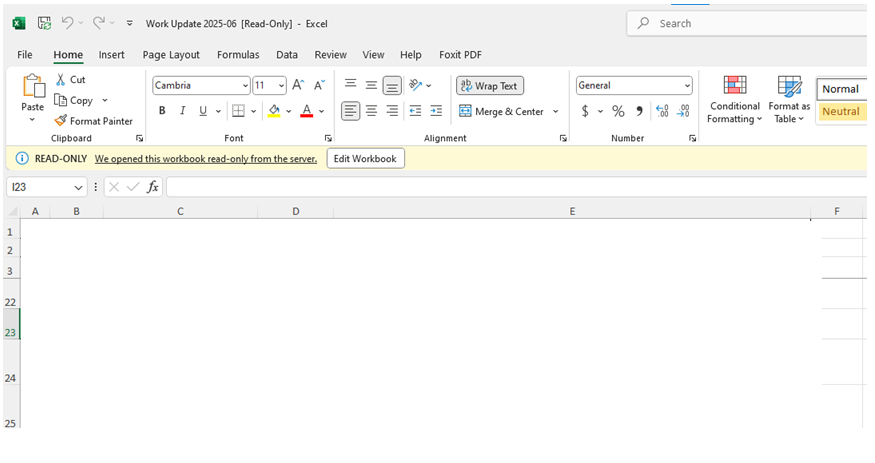Screen dimensions: 875x463
Task: Undo the last action
Action: pyautogui.click(x=68, y=23)
